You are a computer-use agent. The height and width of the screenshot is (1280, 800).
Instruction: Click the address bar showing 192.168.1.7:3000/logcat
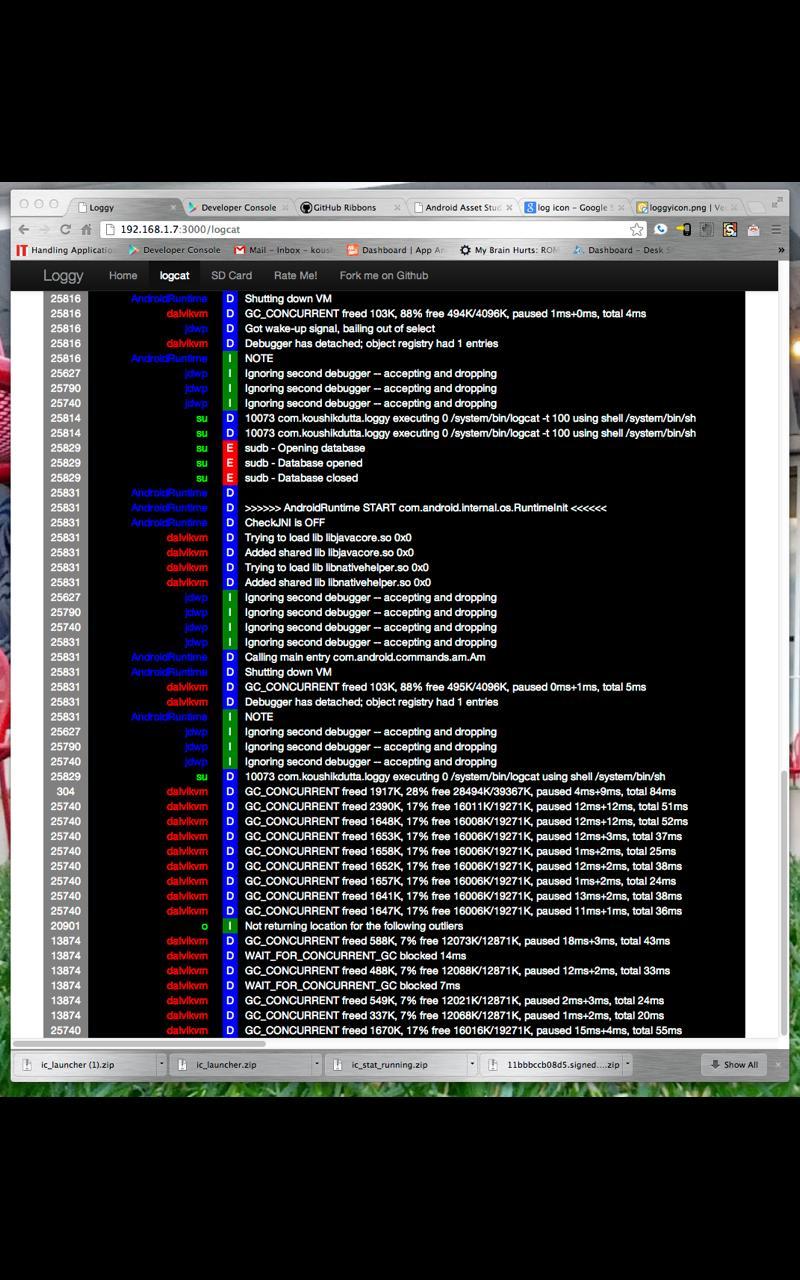[x=370, y=229]
